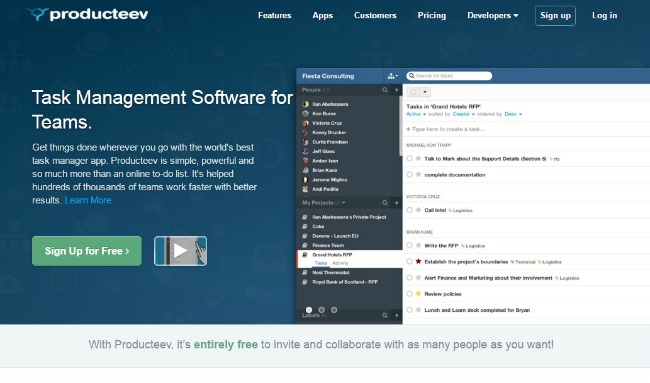
Task: Click the yellow star on 'Review policies'
Action: [418, 294]
